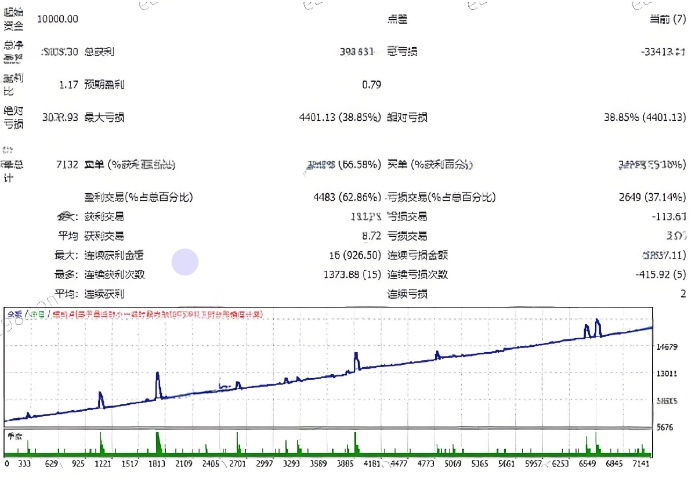
Task: Click the 余额 balance legend in chart
Action: click(15, 315)
